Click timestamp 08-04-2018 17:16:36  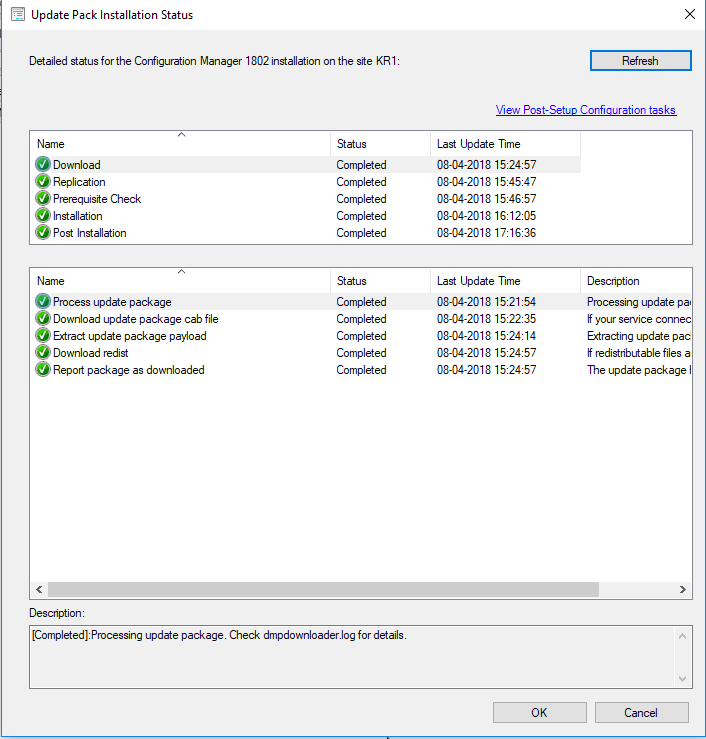click(x=486, y=233)
